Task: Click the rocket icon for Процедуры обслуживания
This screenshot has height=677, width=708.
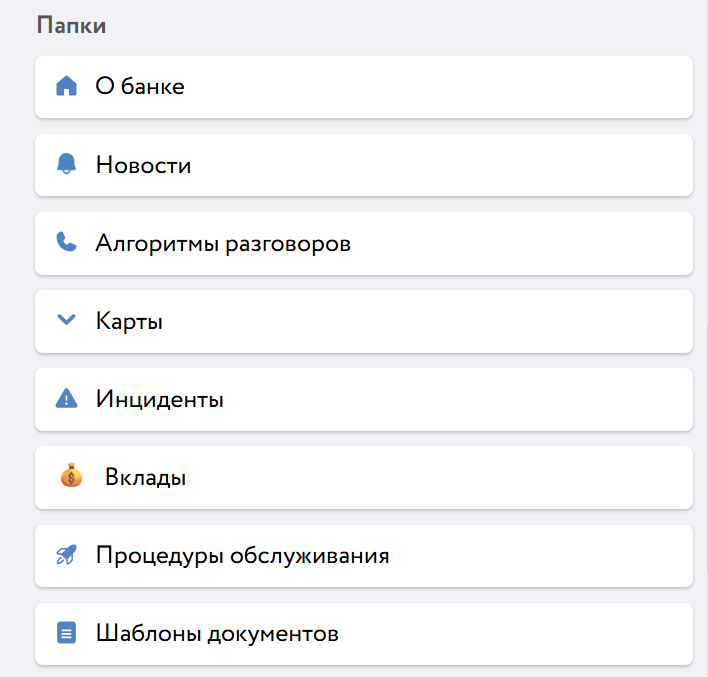Action: [x=67, y=555]
